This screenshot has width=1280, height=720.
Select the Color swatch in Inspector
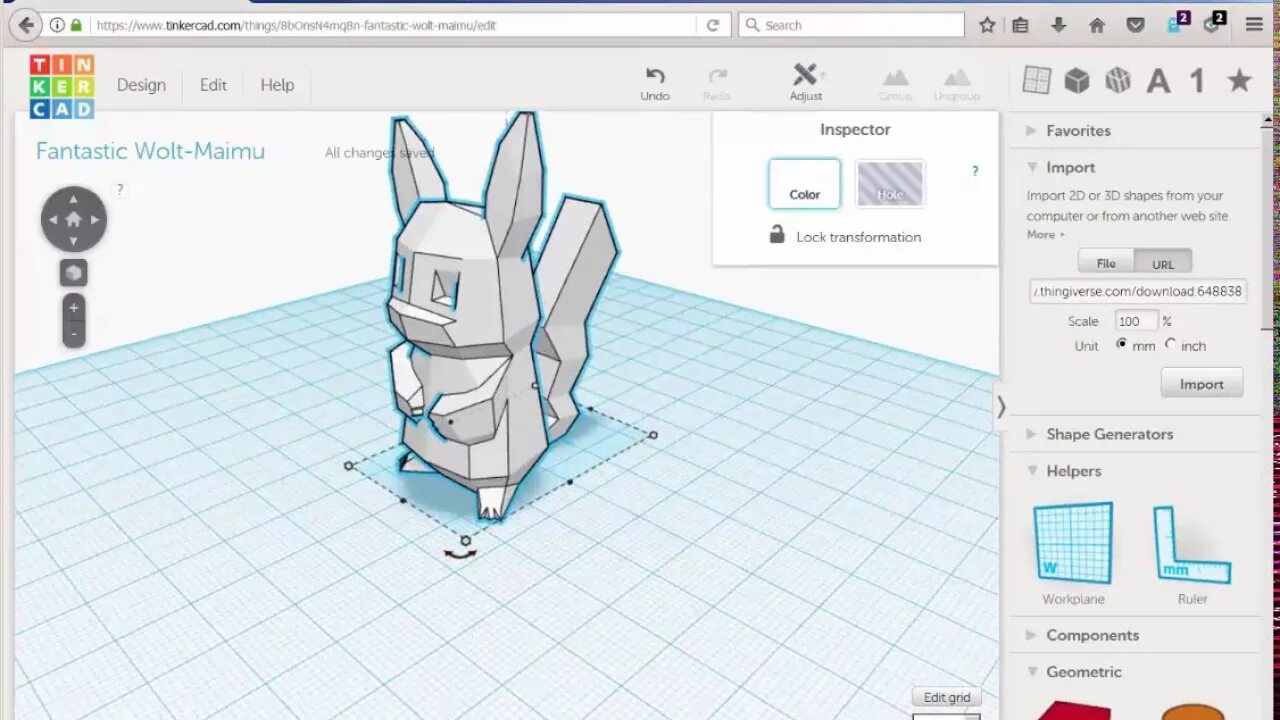click(x=805, y=184)
